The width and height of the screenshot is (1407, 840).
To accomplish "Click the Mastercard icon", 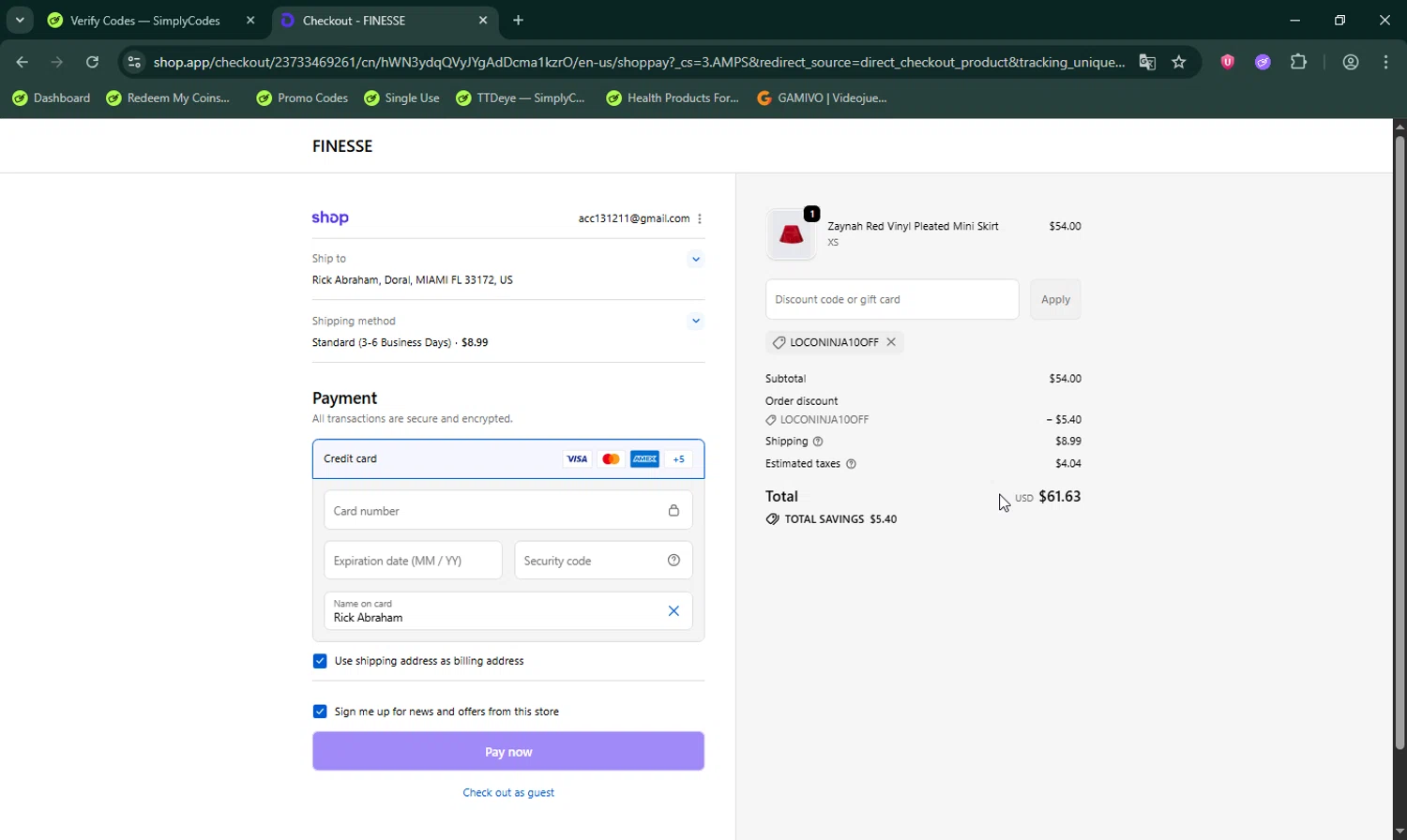I will pyautogui.click(x=611, y=459).
